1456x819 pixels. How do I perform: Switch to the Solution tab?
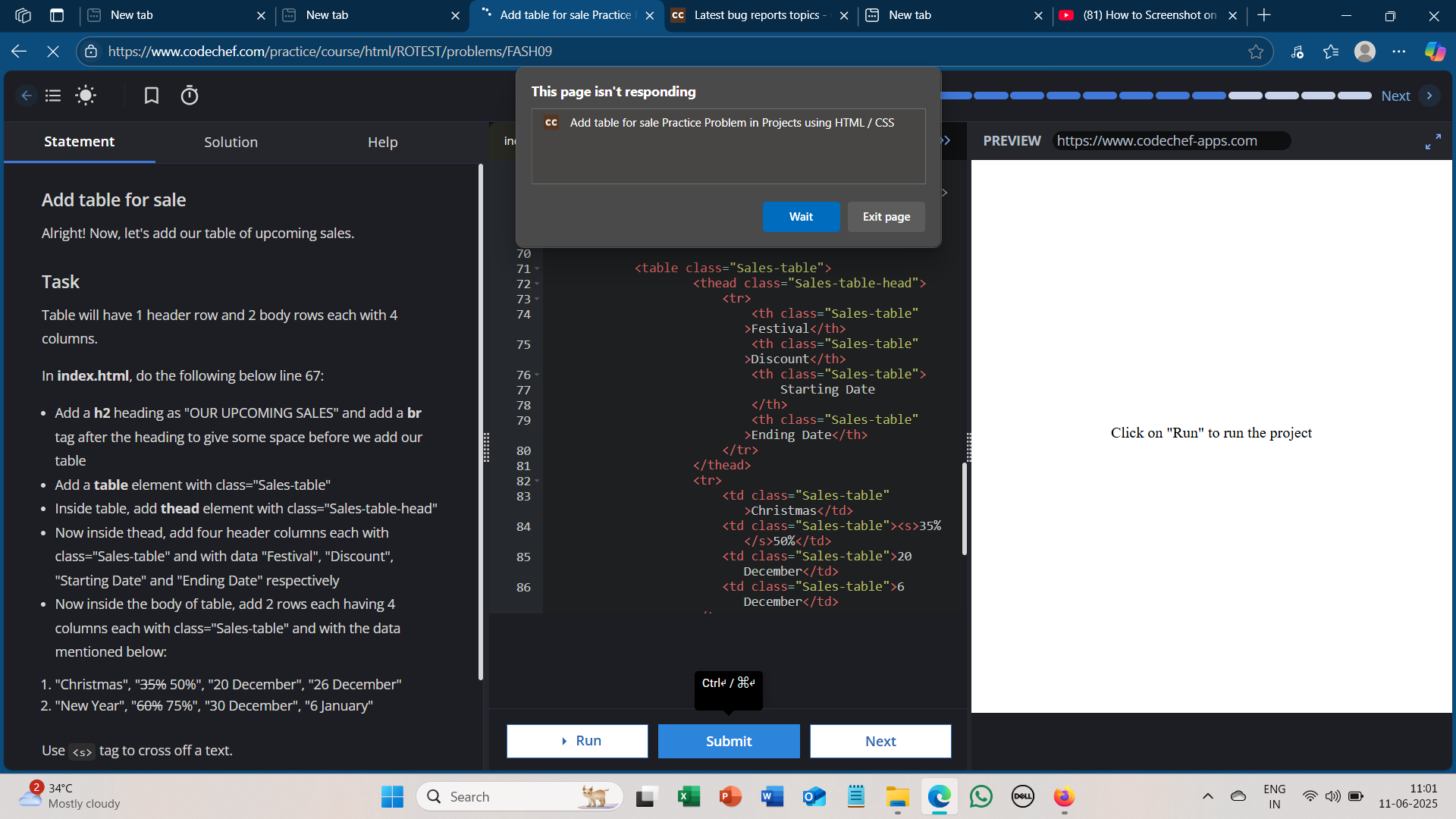231,142
